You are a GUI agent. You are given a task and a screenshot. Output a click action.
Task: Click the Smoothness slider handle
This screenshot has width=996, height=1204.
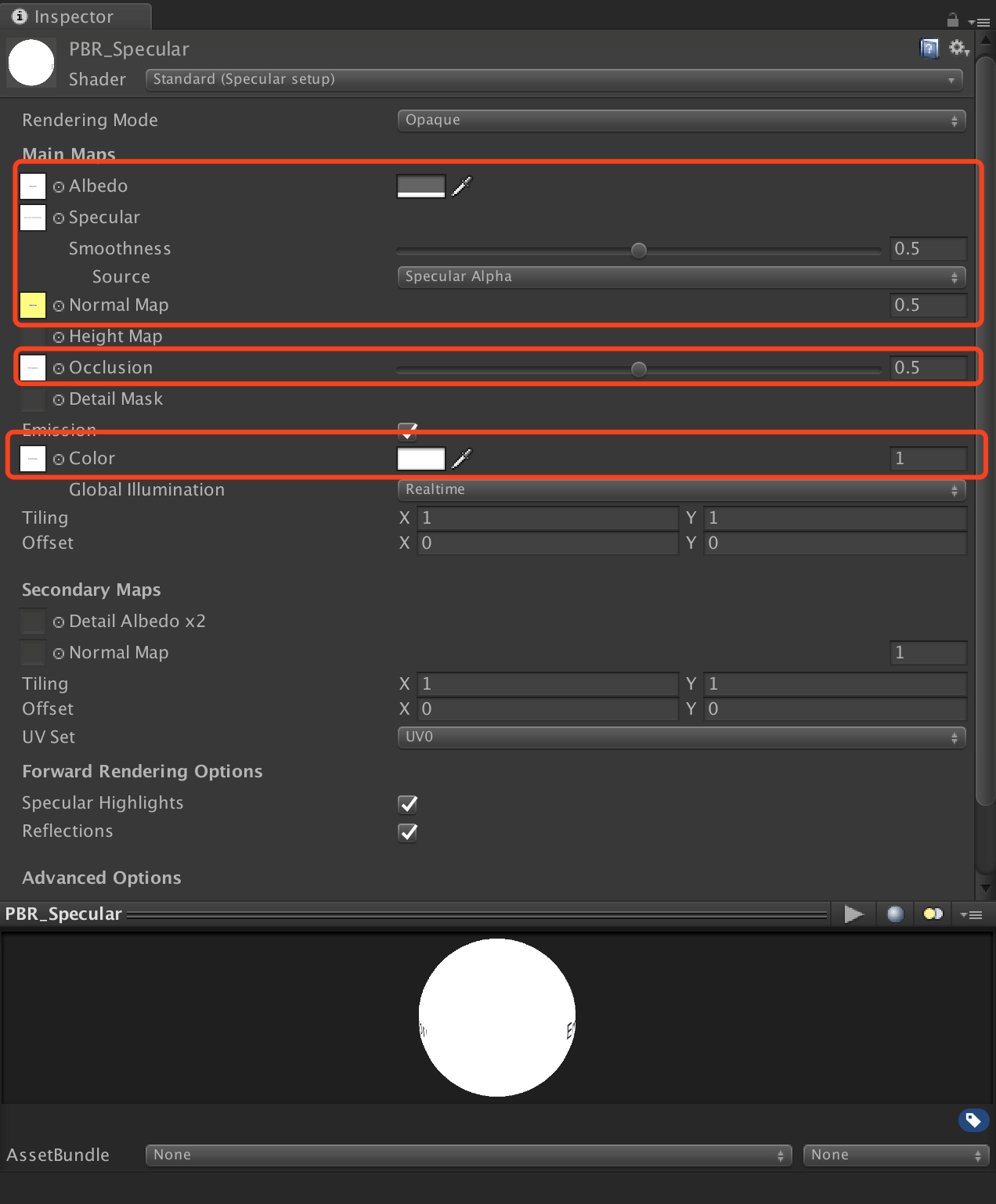click(639, 251)
